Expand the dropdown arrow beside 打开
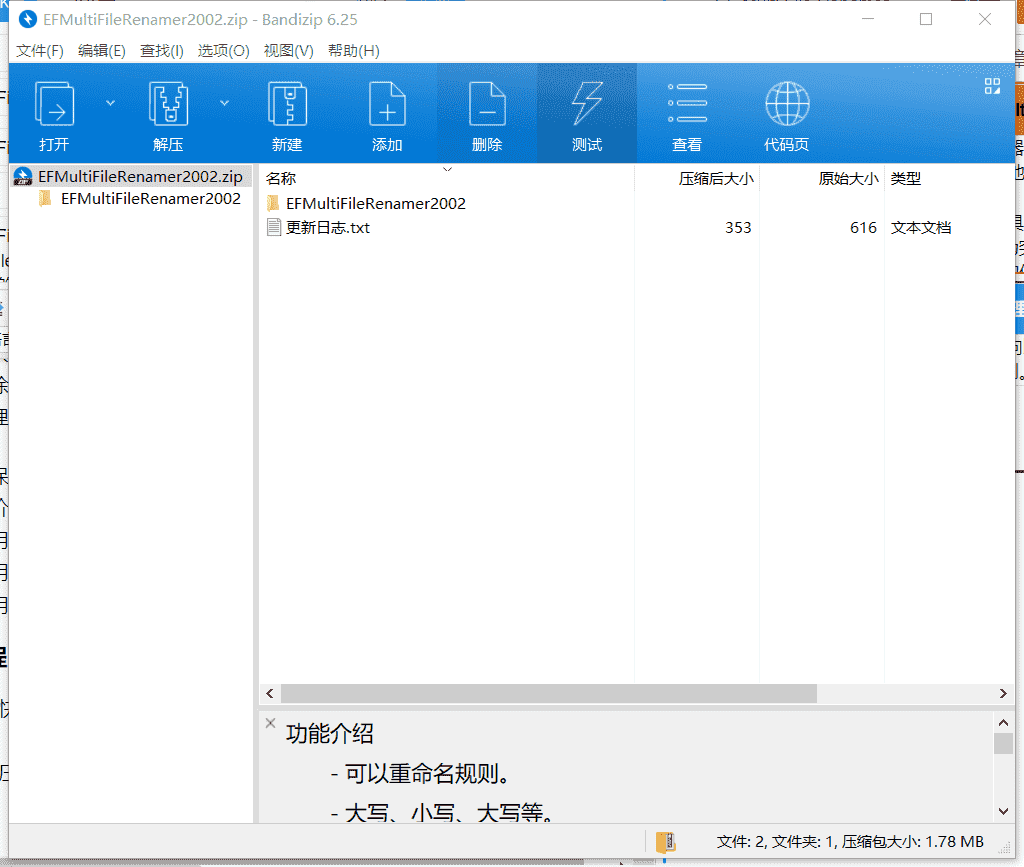This screenshot has height=867, width=1024. coord(110,103)
